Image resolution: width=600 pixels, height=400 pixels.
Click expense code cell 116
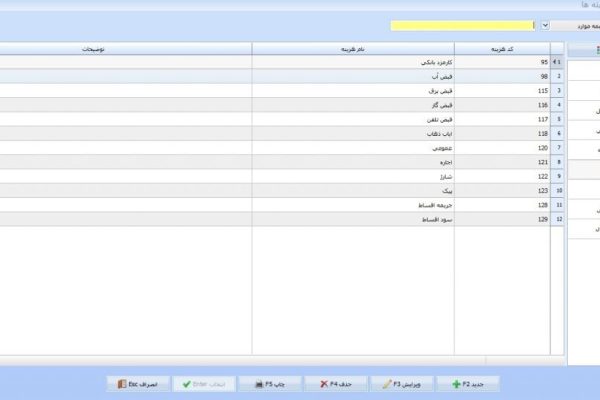[x=502, y=105]
